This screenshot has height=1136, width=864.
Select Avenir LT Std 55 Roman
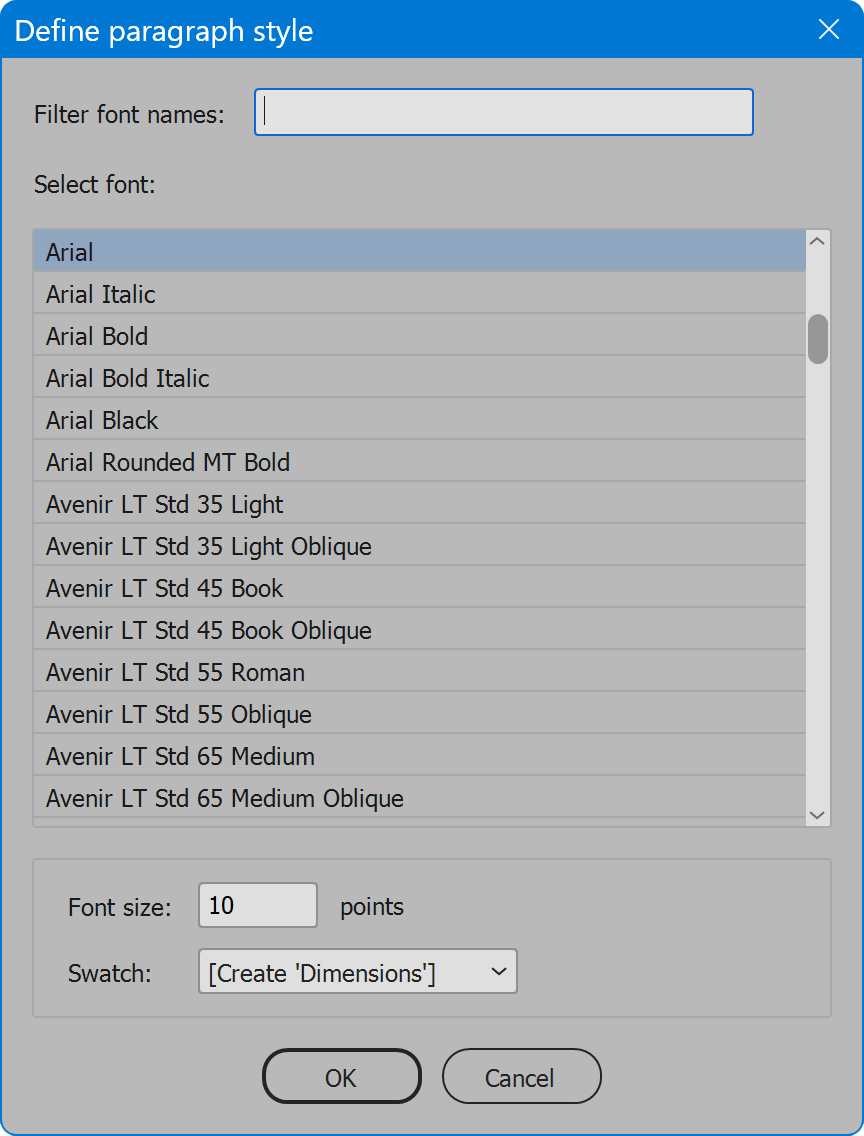click(x=419, y=672)
